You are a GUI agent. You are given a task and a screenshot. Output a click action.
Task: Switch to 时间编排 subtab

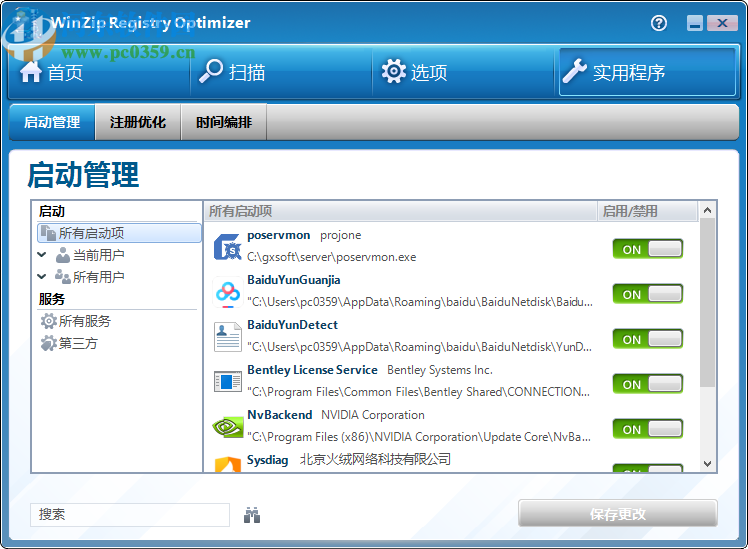(224, 122)
